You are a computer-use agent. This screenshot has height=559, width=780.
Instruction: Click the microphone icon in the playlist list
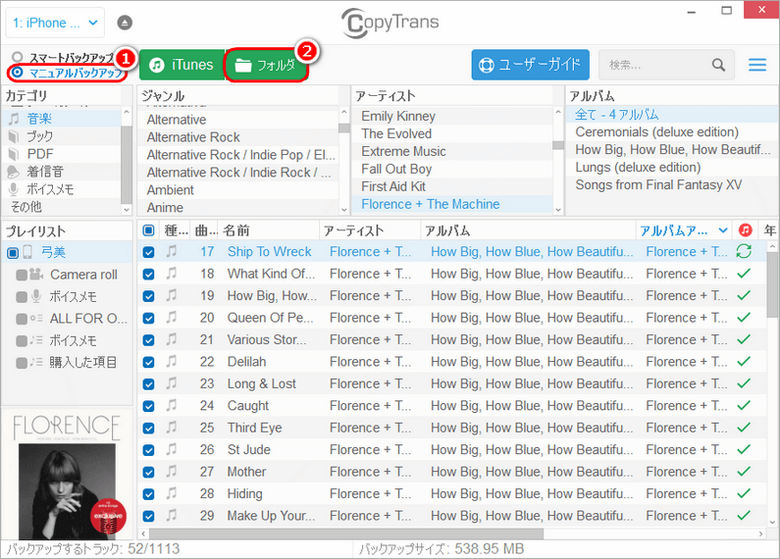coord(36,296)
